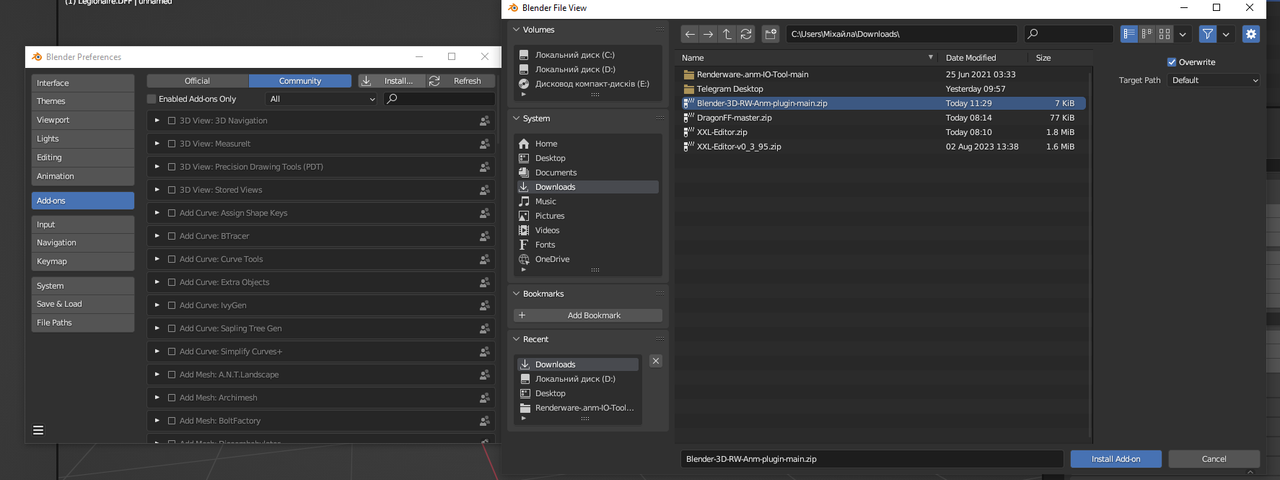Click the add-on search field
Image resolution: width=1280 pixels, height=480 pixels.
click(440, 99)
